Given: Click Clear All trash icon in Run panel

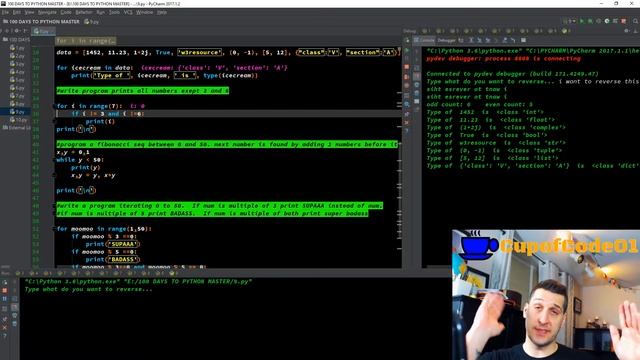Looking at the screenshot, I should coord(15,324).
